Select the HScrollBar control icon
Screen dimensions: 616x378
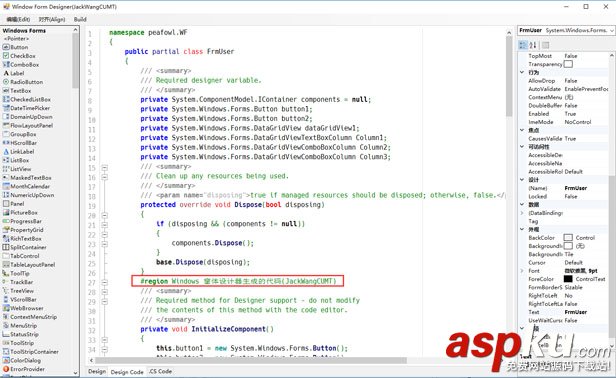[6, 143]
